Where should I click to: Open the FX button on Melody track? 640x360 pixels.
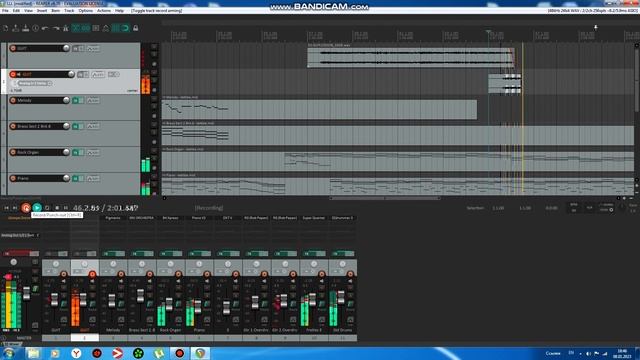click(76, 100)
